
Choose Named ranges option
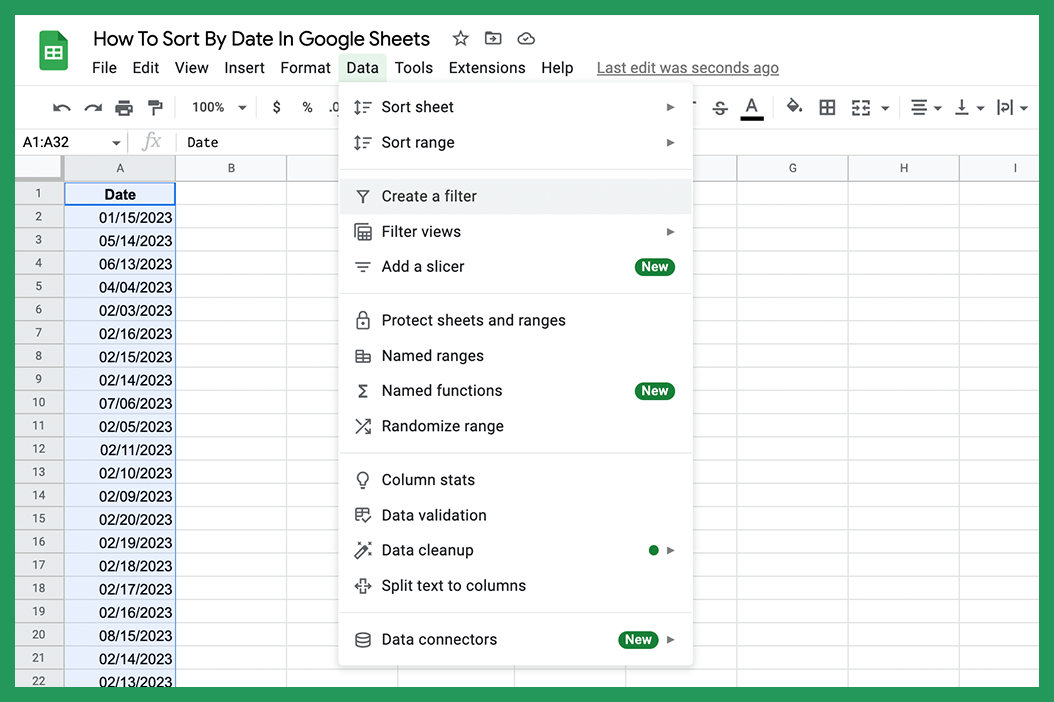pyautogui.click(x=516, y=356)
